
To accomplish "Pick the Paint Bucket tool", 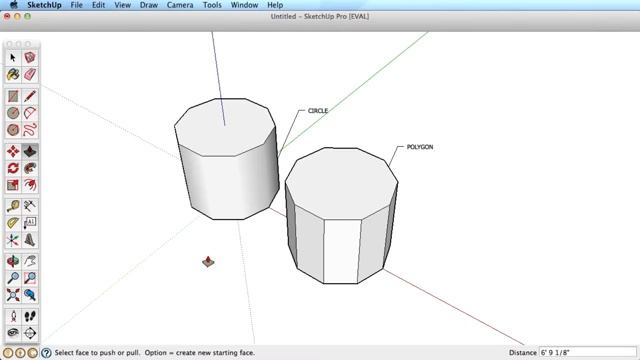I will coord(13,74).
